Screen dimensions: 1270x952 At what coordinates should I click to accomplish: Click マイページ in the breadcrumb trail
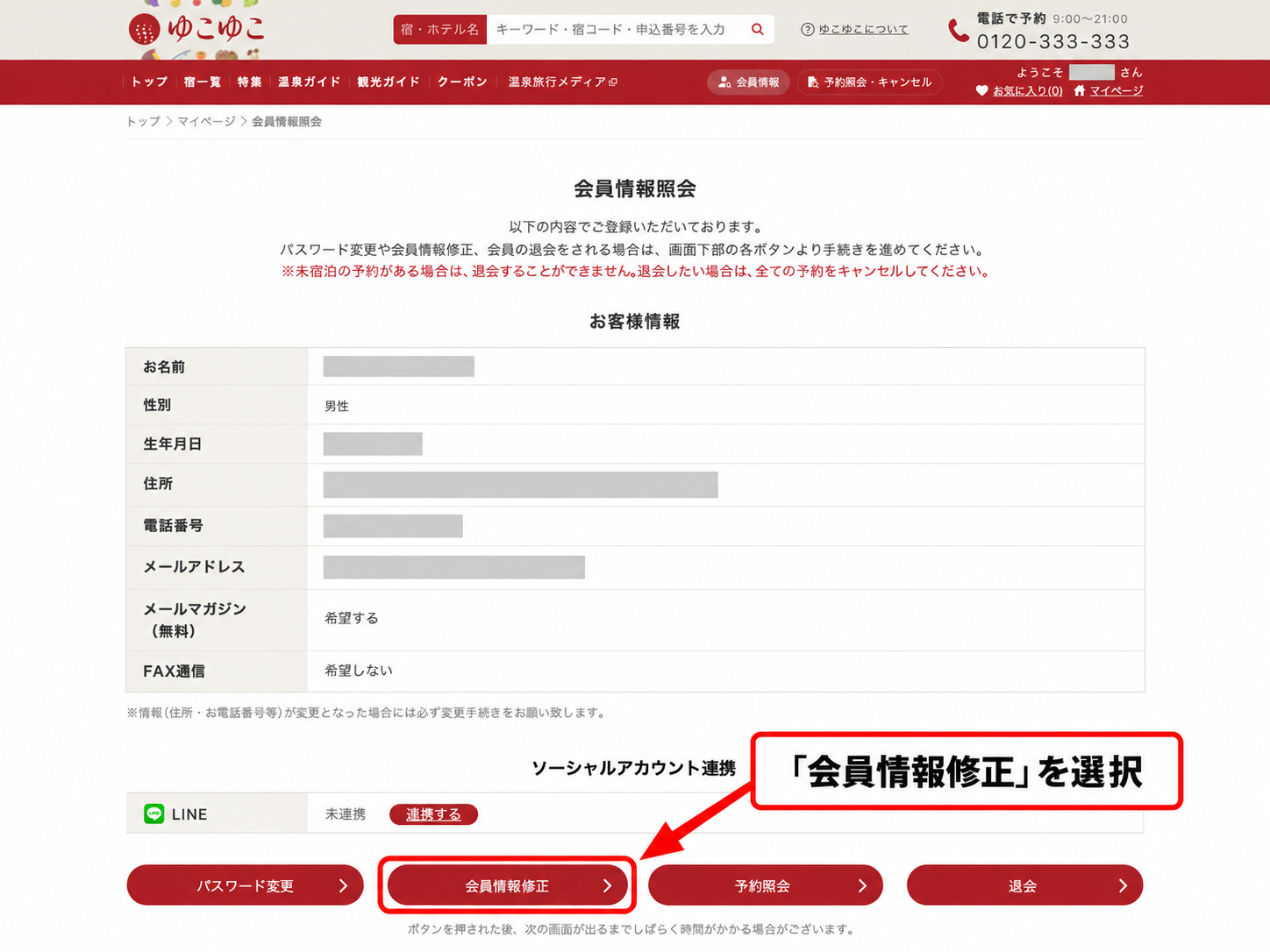click(x=206, y=121)
